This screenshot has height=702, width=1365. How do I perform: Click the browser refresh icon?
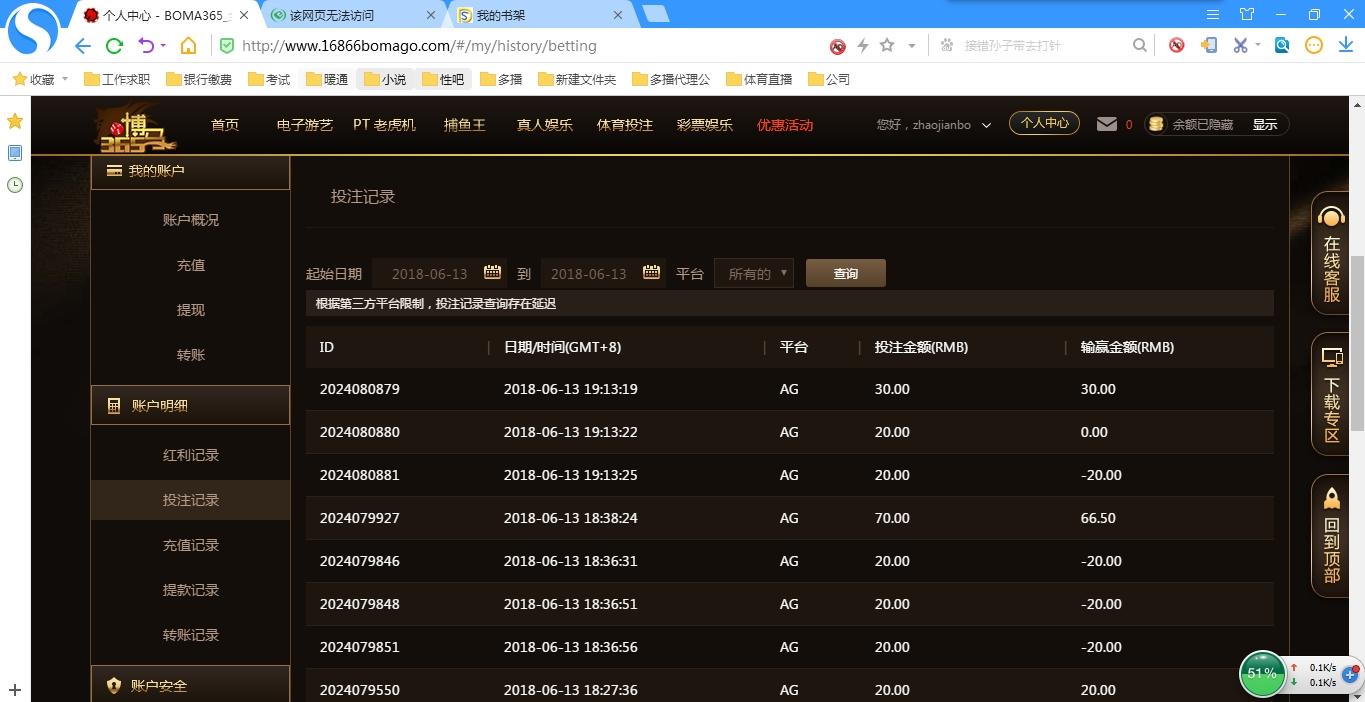(114, 46)
